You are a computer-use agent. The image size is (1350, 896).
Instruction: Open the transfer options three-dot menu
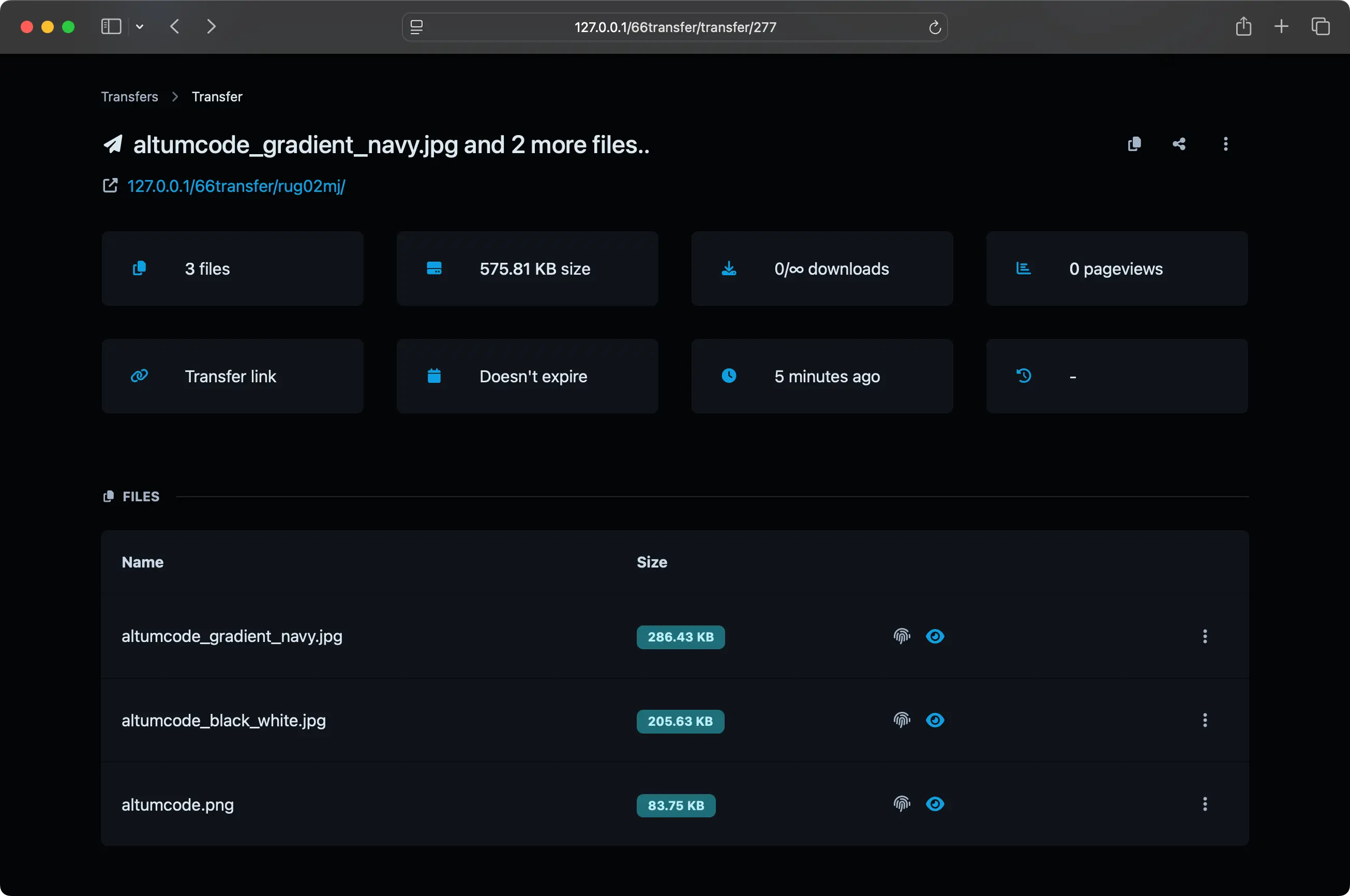[1225, 144]
